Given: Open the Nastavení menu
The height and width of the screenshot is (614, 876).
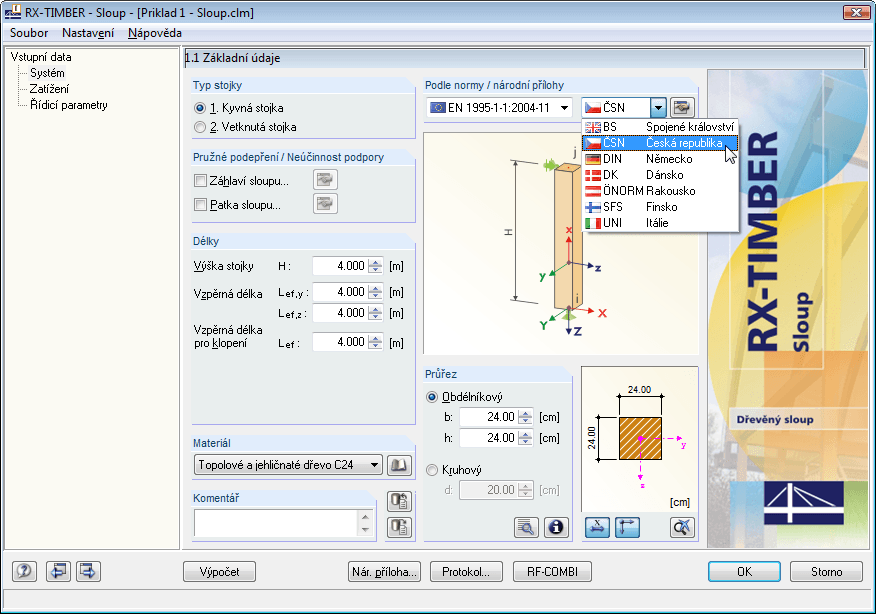Looking at the screenshot, I should coord(90,33).
